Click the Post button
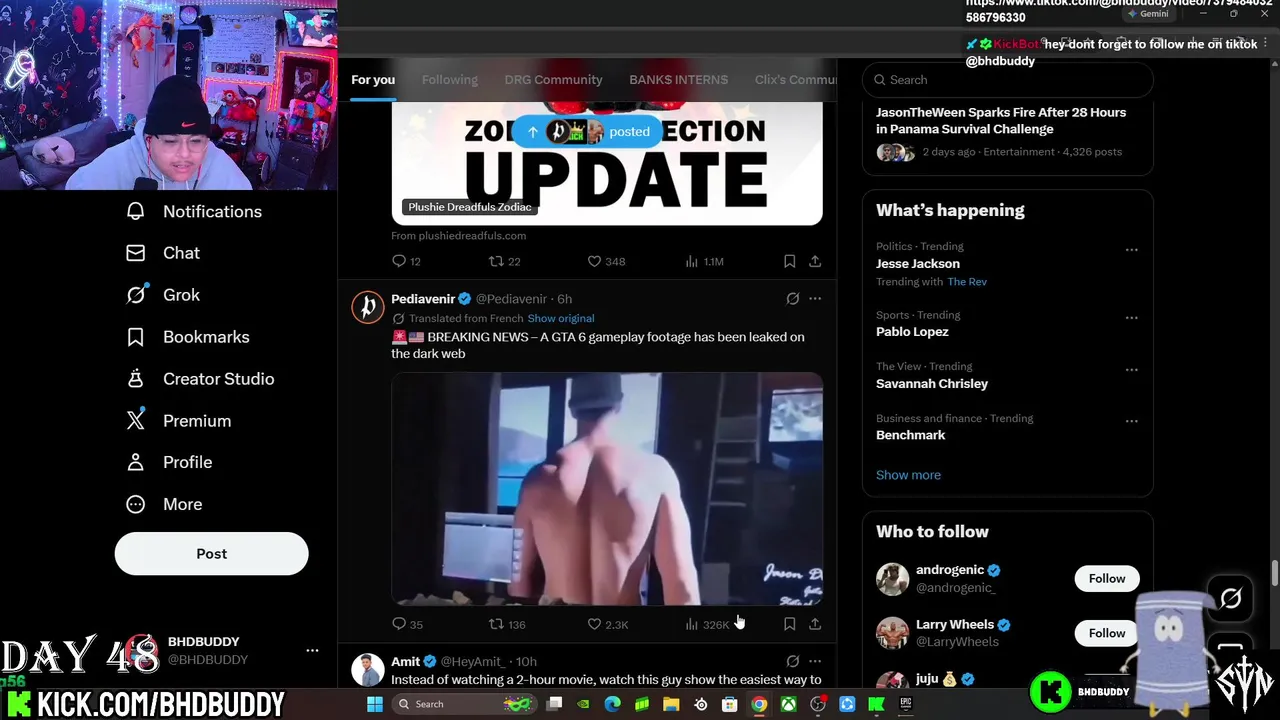 (x=211, y=553)
